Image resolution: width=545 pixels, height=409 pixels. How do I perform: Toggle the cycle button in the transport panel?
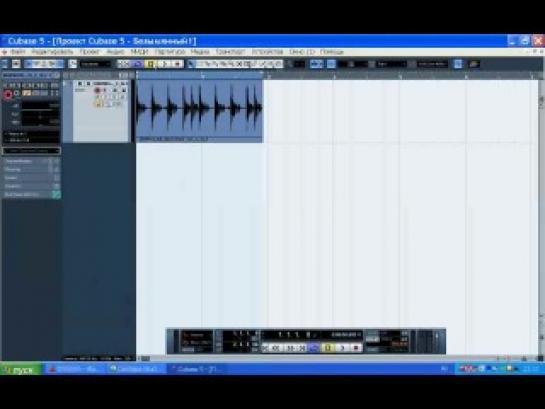pos(314,347)
